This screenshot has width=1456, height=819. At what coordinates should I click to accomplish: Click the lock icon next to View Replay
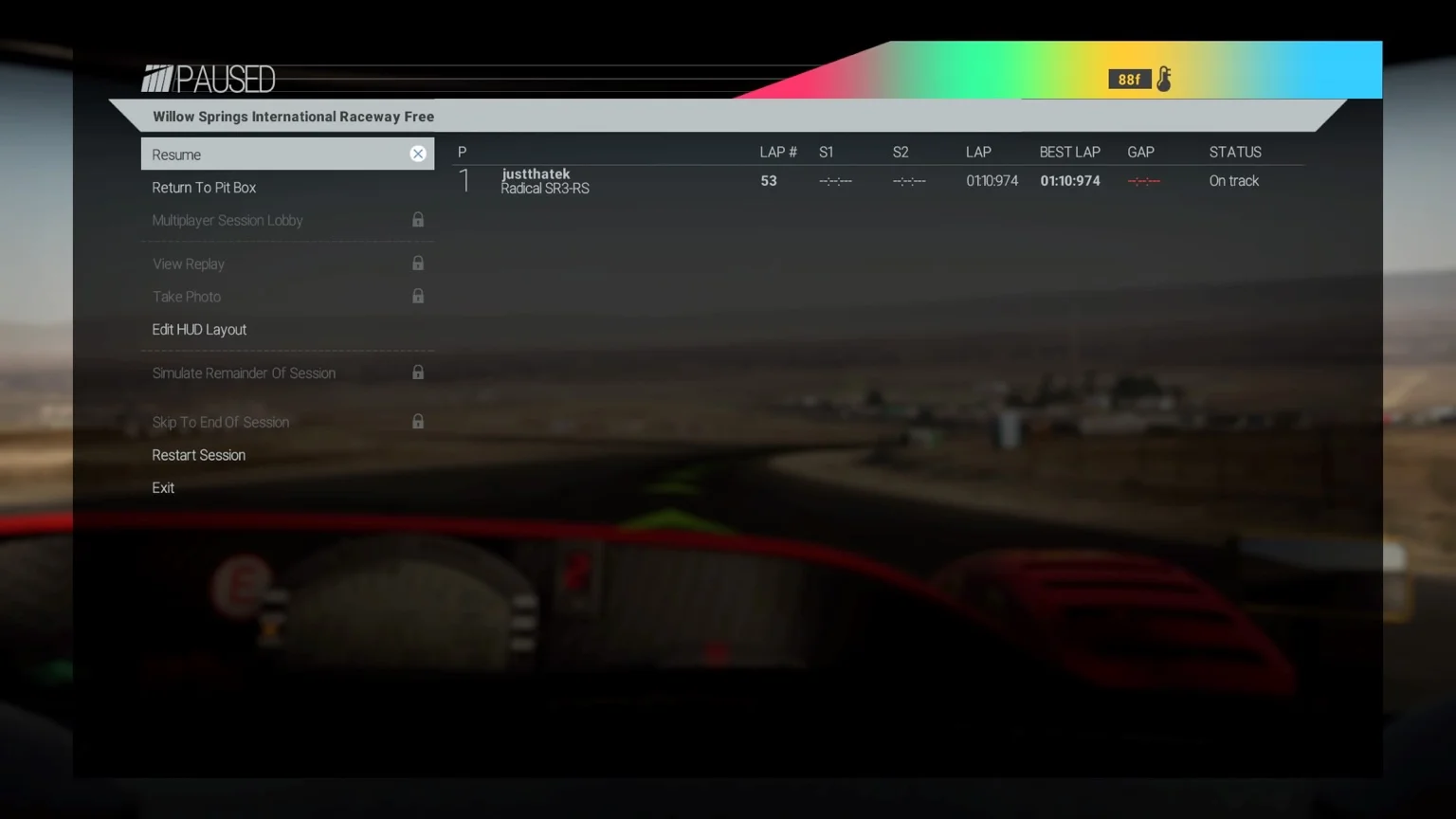[418, 264]
